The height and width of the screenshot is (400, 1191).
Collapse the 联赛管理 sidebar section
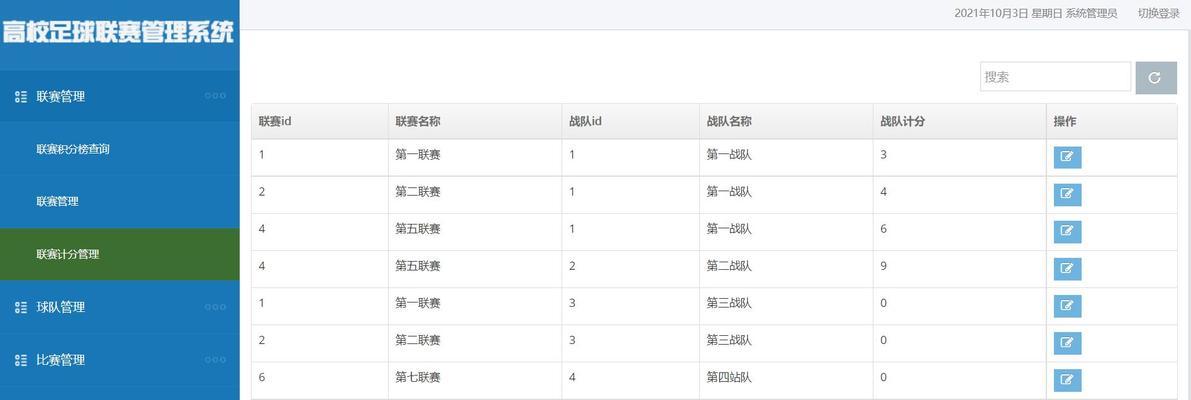point(120,96)
